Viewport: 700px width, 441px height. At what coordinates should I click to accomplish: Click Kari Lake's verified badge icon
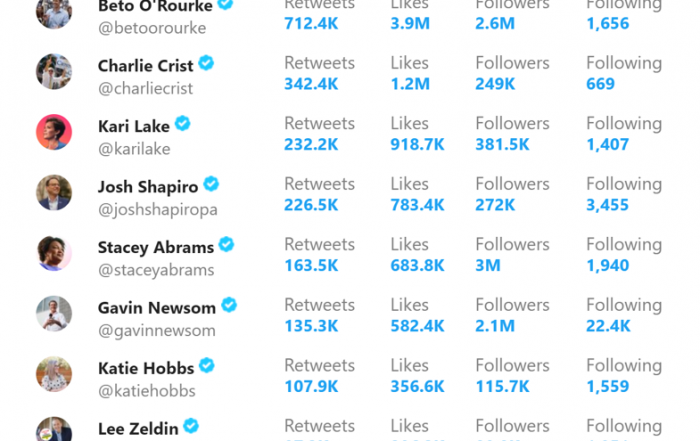(182, 123)
